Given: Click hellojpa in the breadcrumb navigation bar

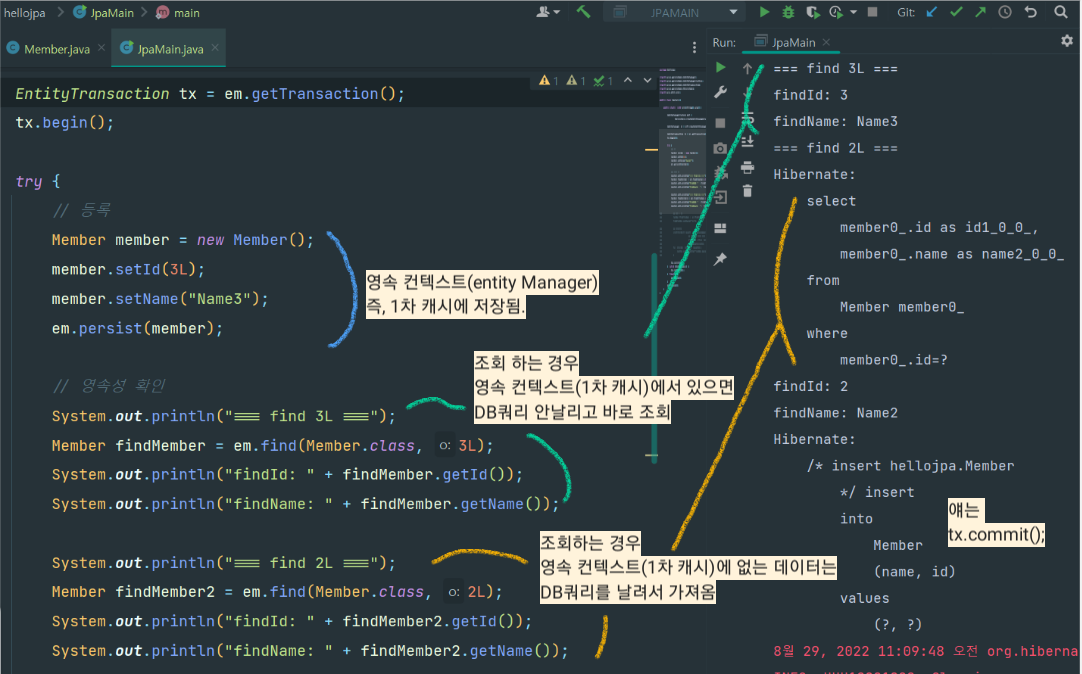Looking at the screenshot, I should pyautogui.click(x=23, y=13).
